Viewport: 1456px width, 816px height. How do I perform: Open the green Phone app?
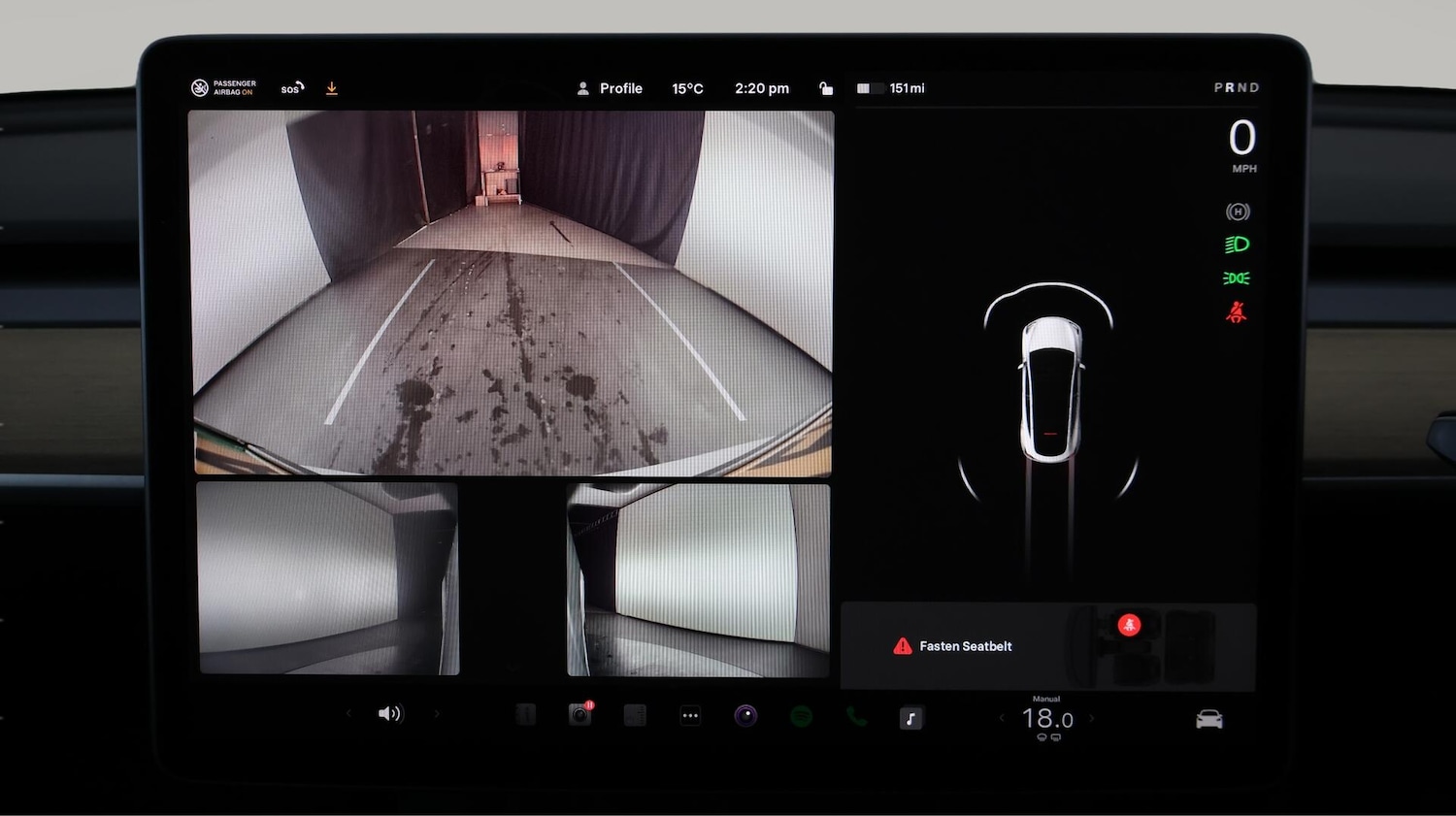[x=856, y=717]
